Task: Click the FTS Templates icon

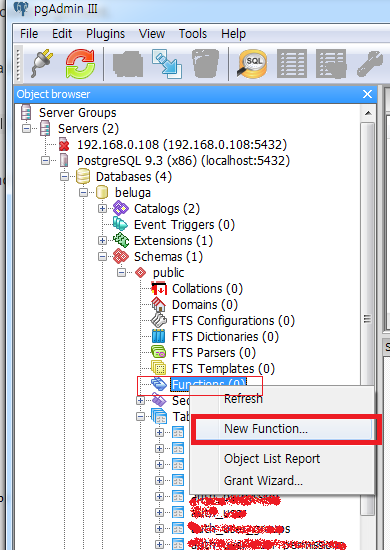Action: (159, 368)
